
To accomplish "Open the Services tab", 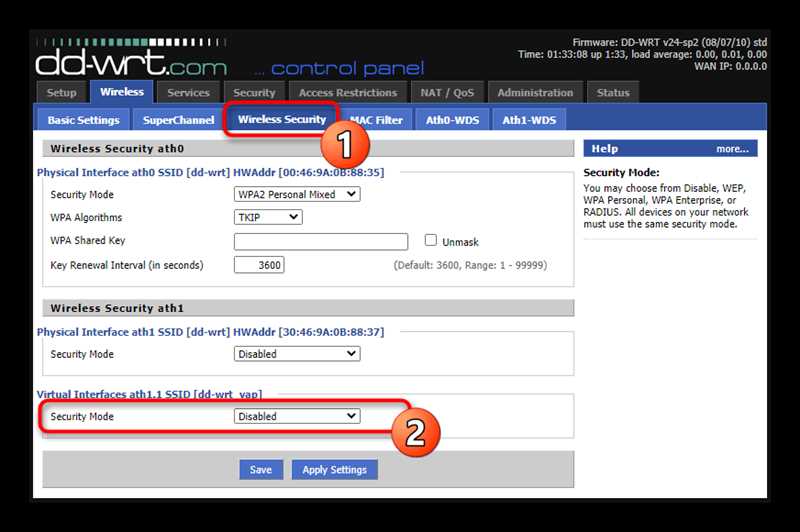I will [x=188, y=93].
